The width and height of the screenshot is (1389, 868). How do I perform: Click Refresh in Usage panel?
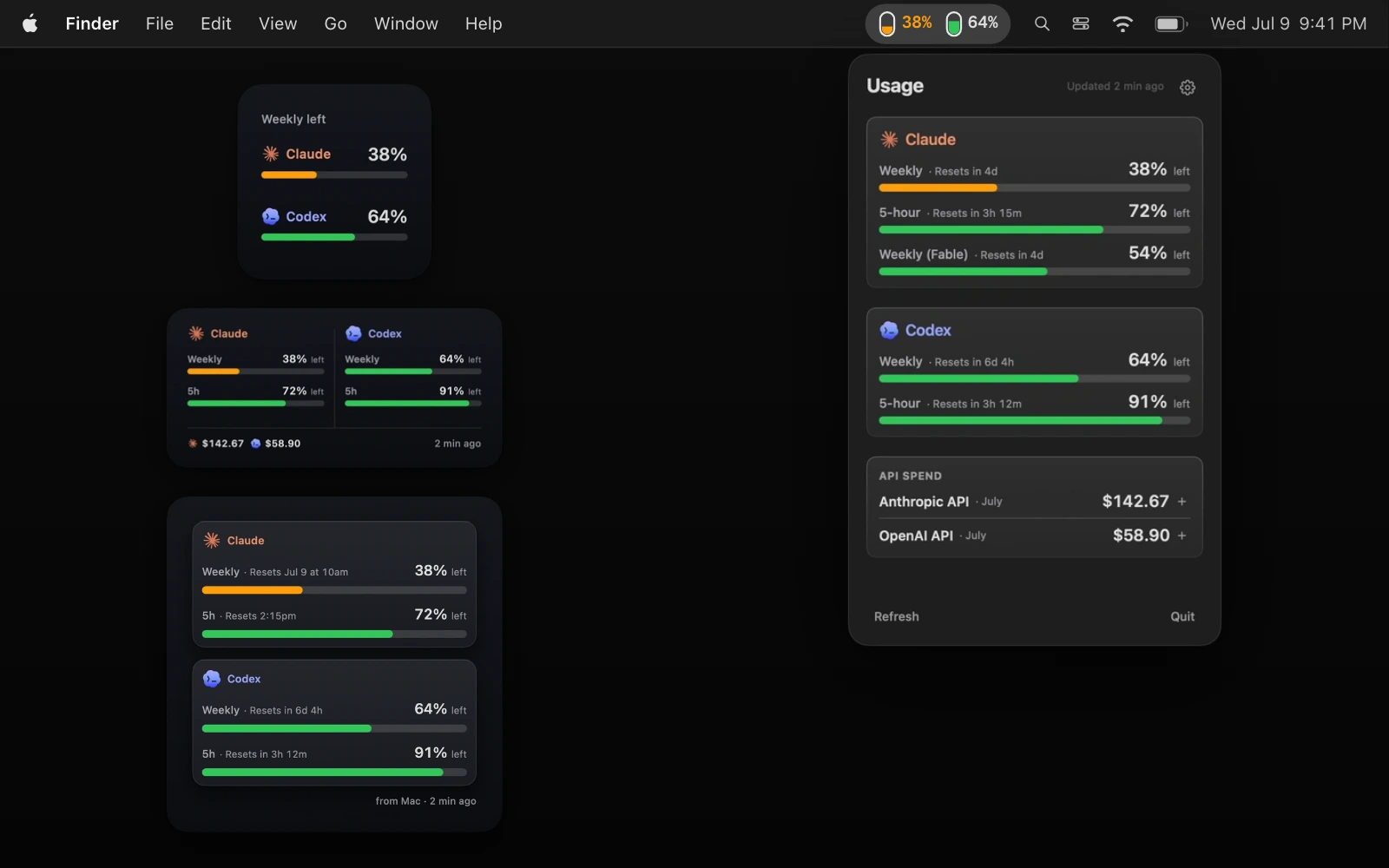point(897,616)
